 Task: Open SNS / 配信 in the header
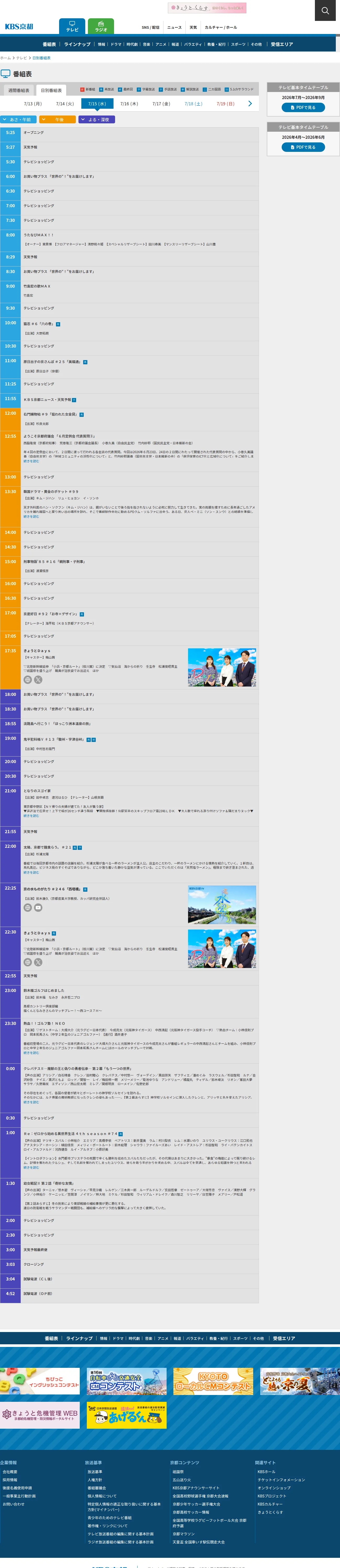coord(150,27)
